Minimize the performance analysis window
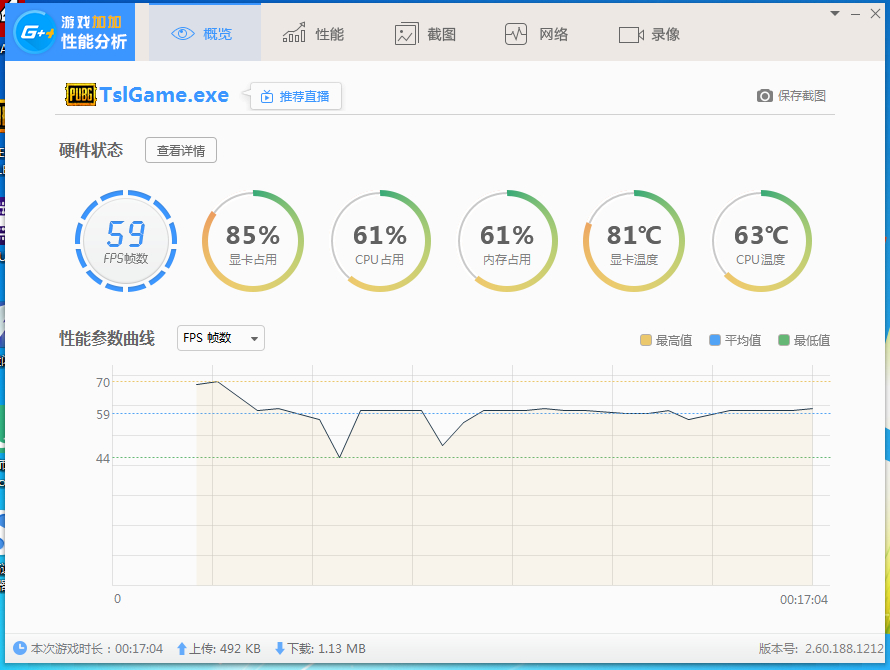 (855, 14)
